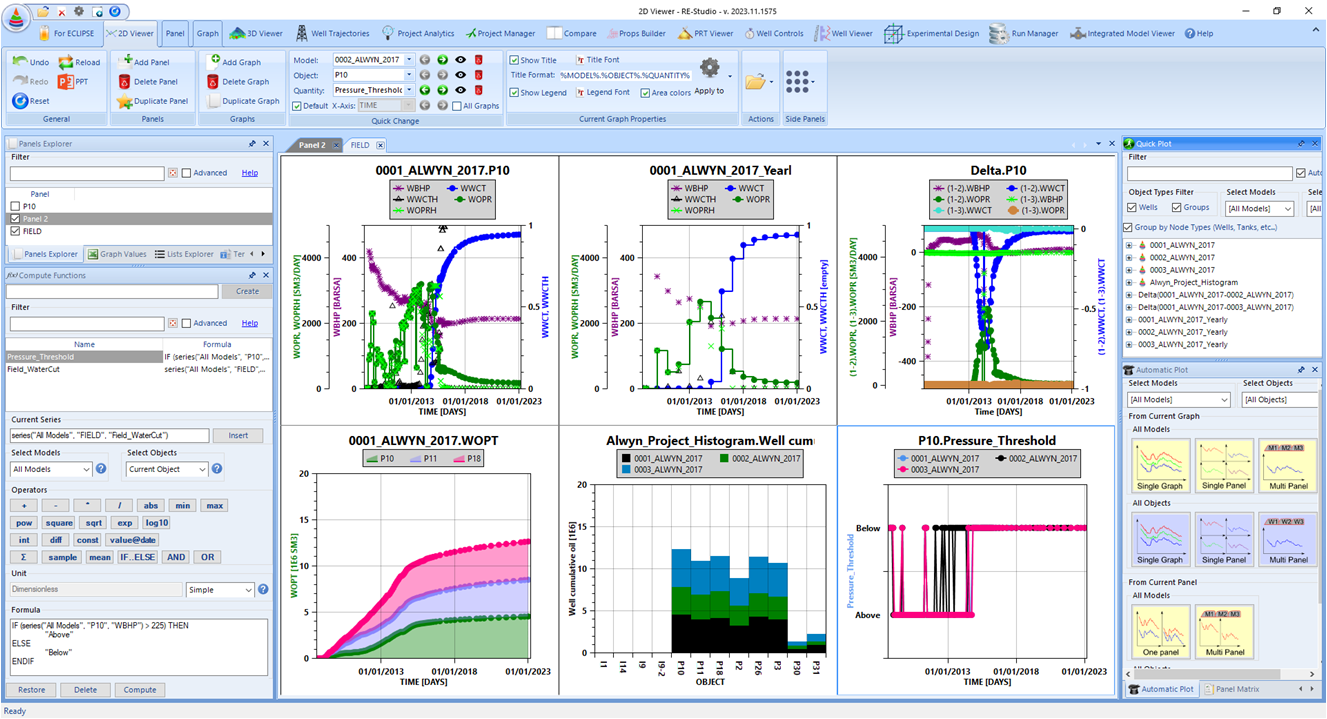
Task: Export to PowerPoint with PPT icon
Action: tap(66, 82)
